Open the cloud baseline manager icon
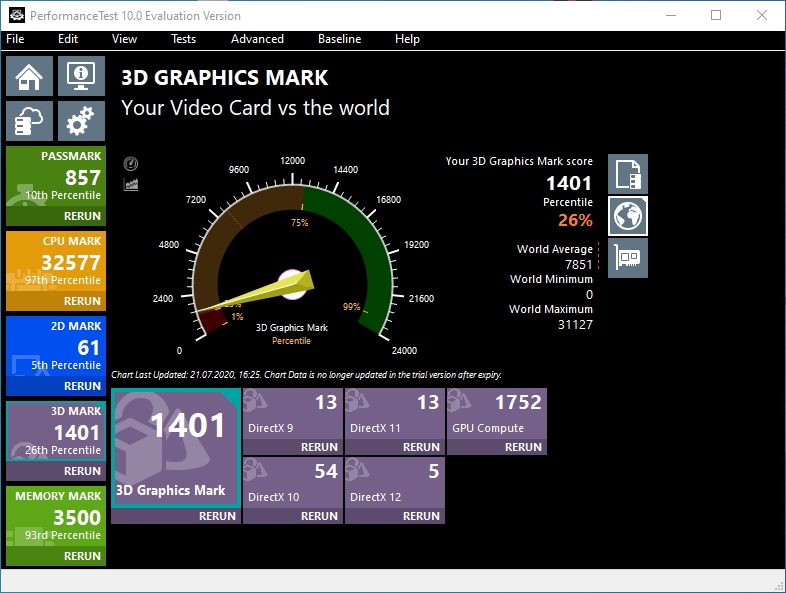This screenshot has width=786, height=593. point(29,121)
